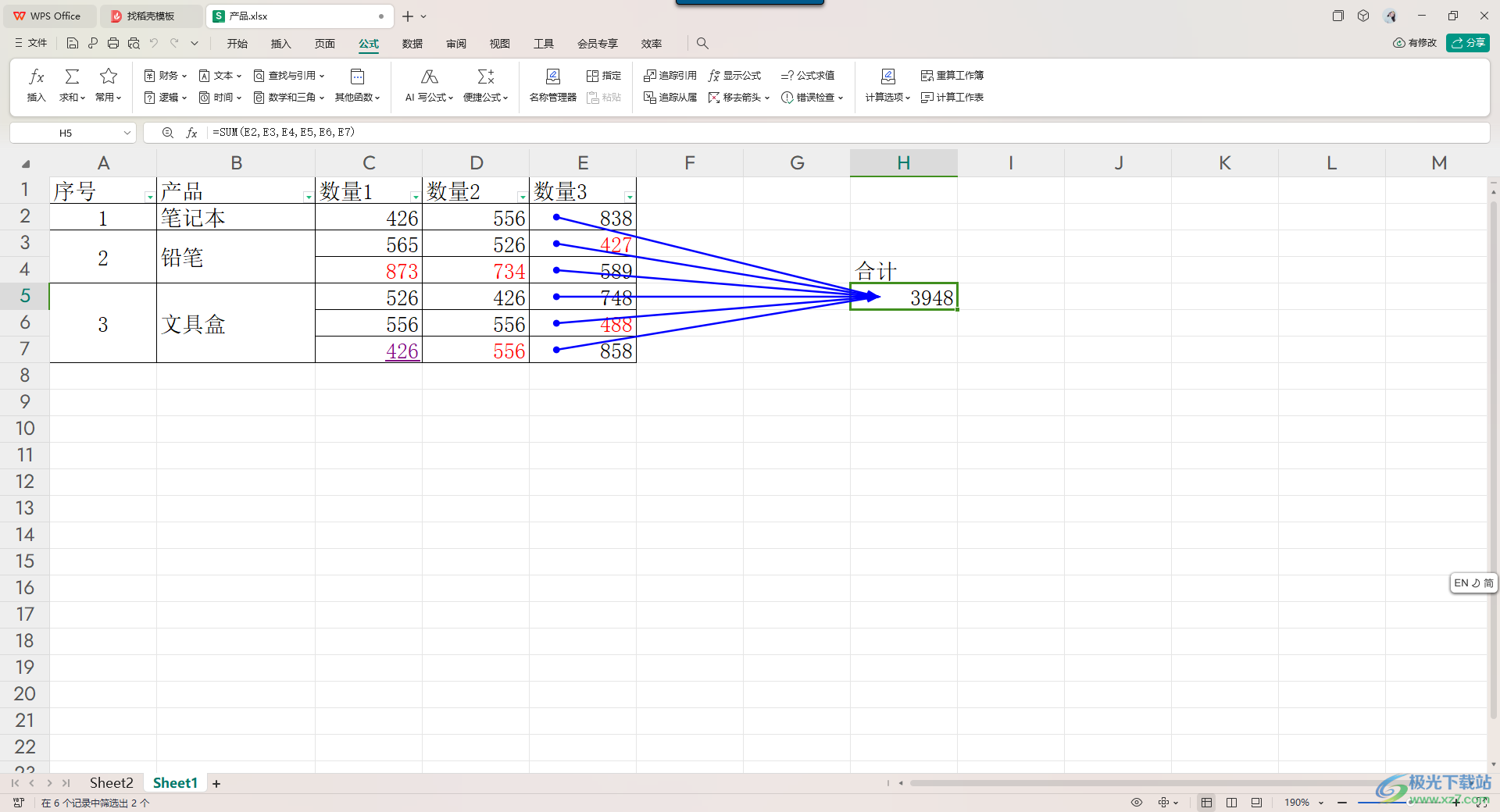Toggle Show Formulas 显示公式
The height and width of the screenshot is (812, 1500).
(734, 76)
